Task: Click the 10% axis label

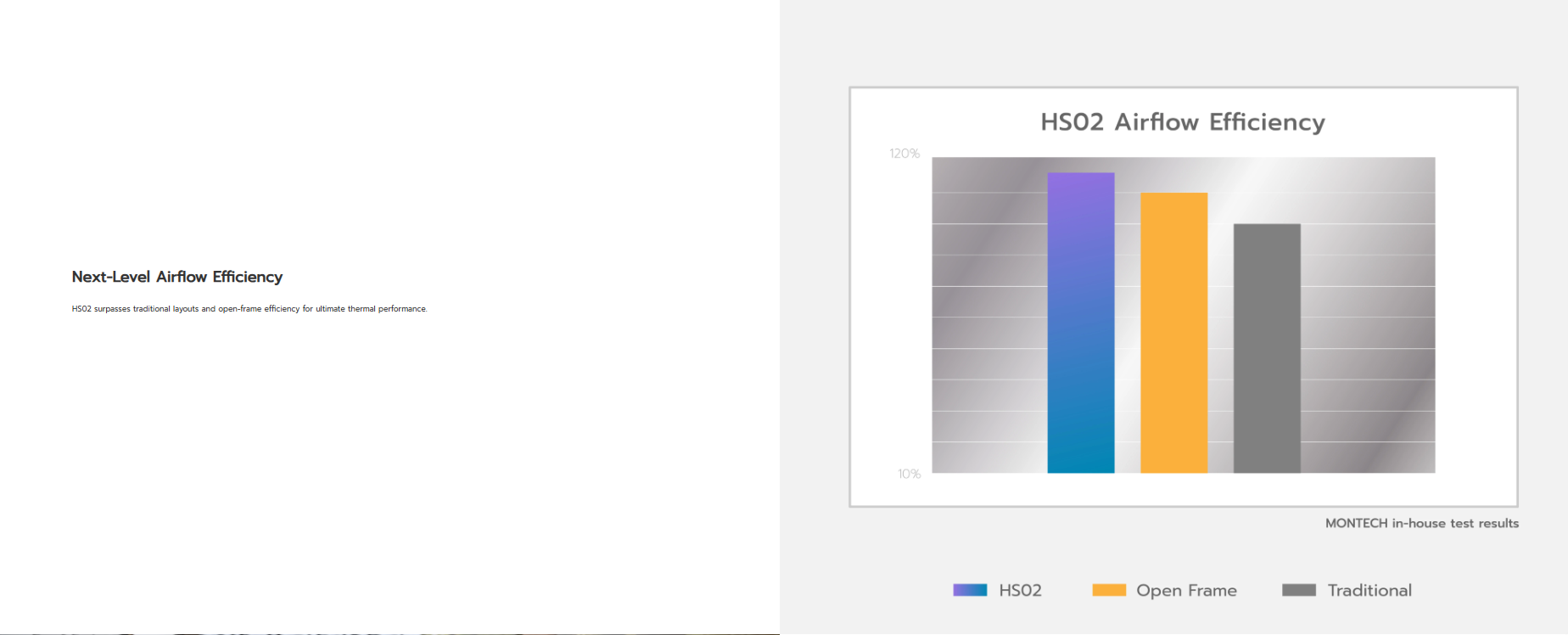Action: [909, 474]
